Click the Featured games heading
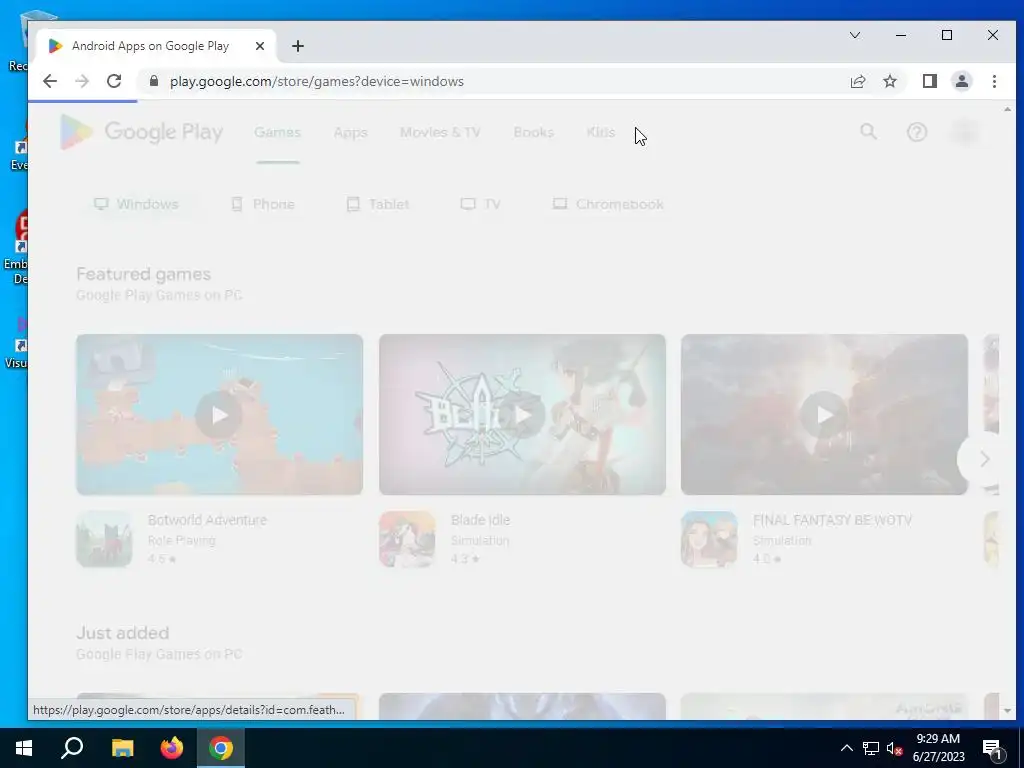Screen dimensions: 1024x768 tap(143, 274)
